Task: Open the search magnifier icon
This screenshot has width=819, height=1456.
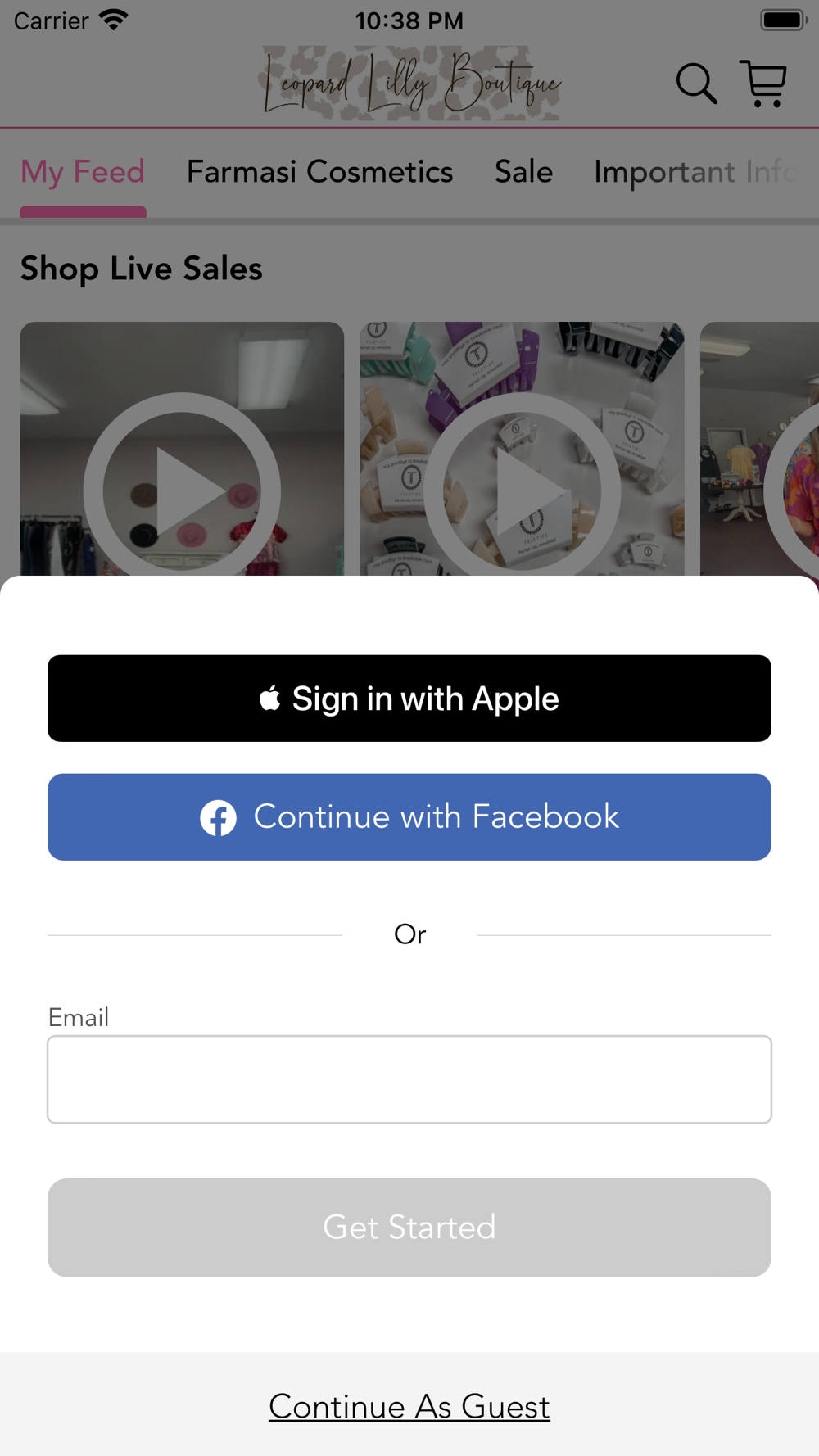Action: pos(696,84)
